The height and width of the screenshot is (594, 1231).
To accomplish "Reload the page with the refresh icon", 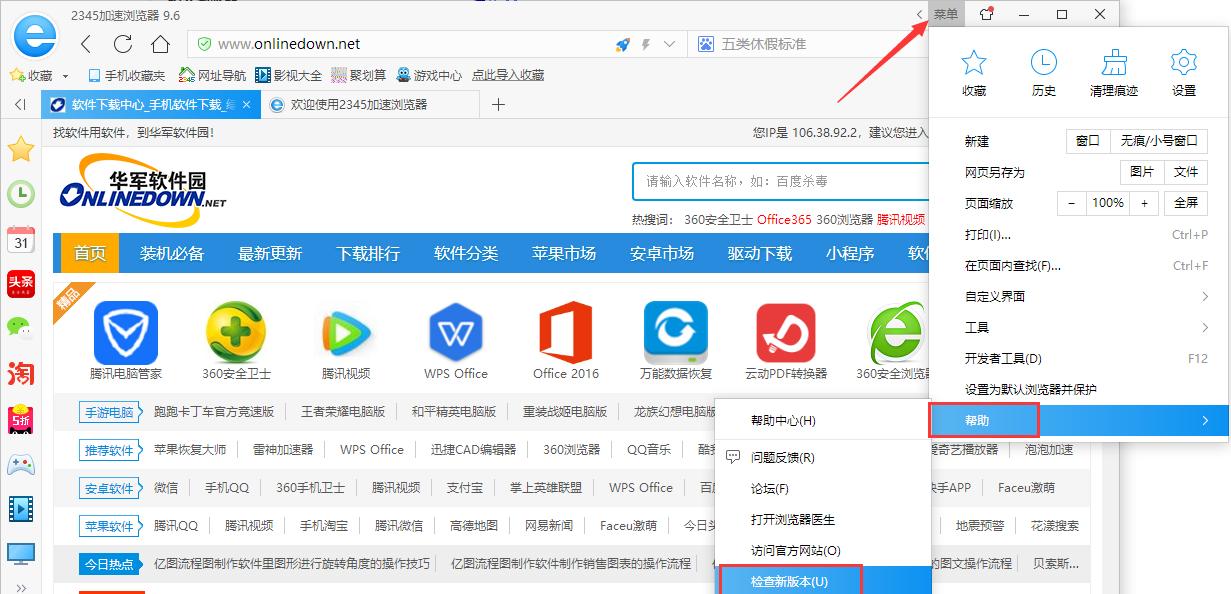I will point(123,44).
